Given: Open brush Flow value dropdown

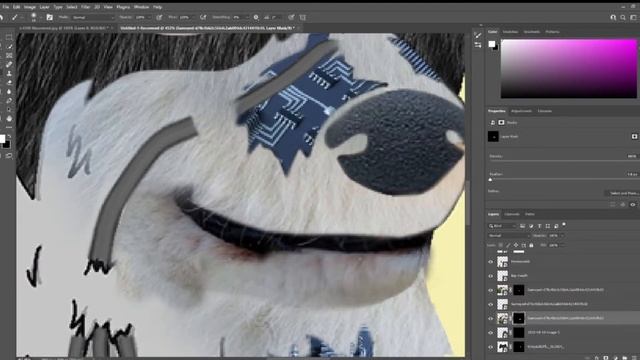Looking at the screenshot, I should pyautogui.click(x=186, y=17).
